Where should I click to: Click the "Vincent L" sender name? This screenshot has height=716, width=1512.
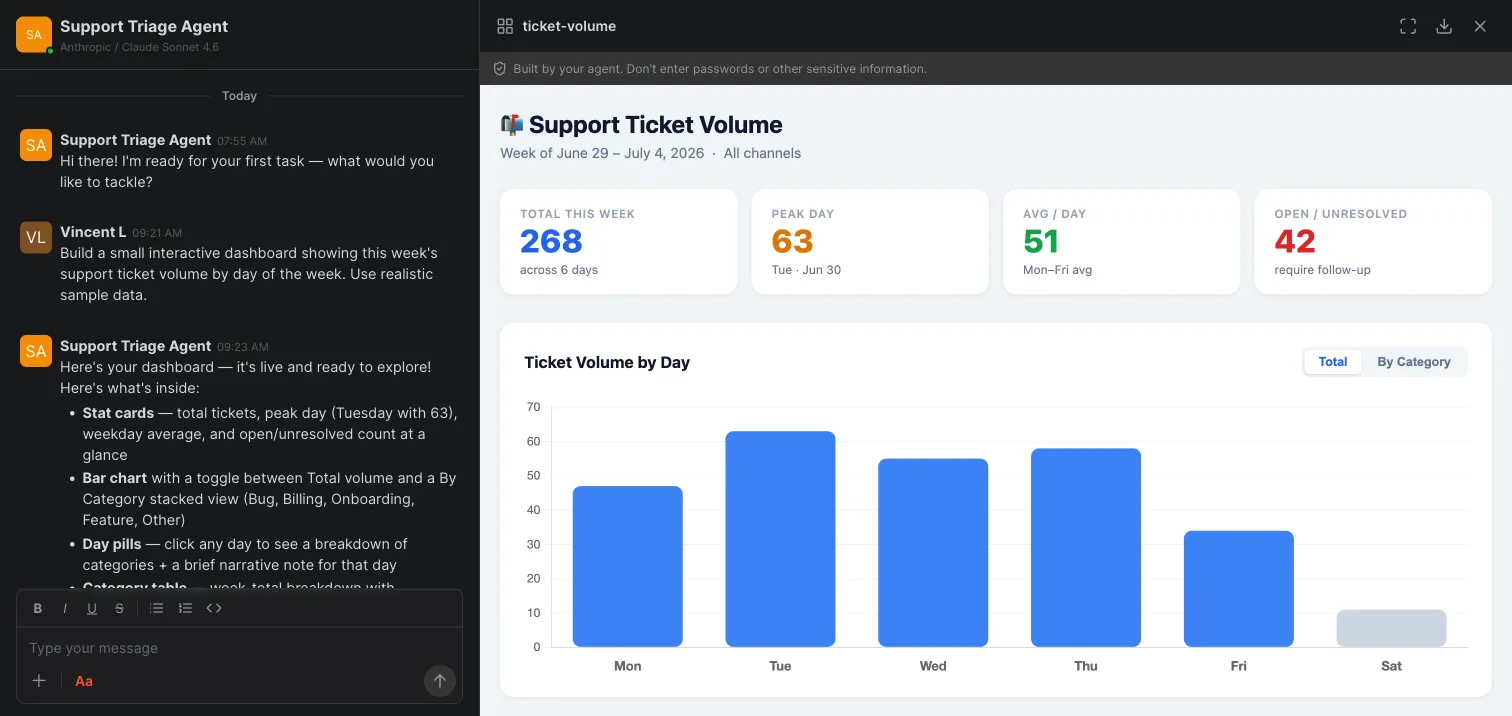93,232
